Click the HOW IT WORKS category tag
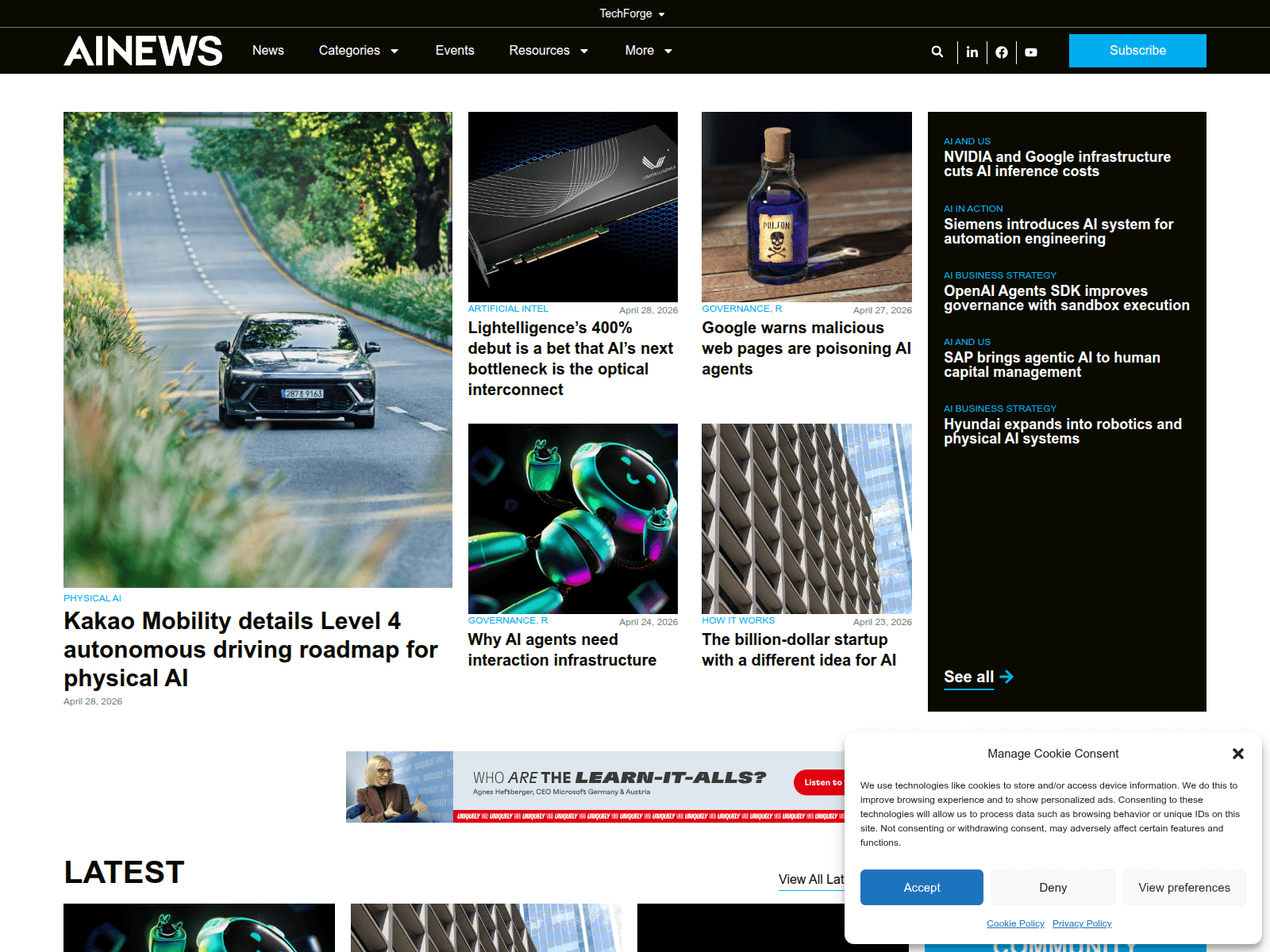The image size is (1270, 952). (x=738, y=620)
